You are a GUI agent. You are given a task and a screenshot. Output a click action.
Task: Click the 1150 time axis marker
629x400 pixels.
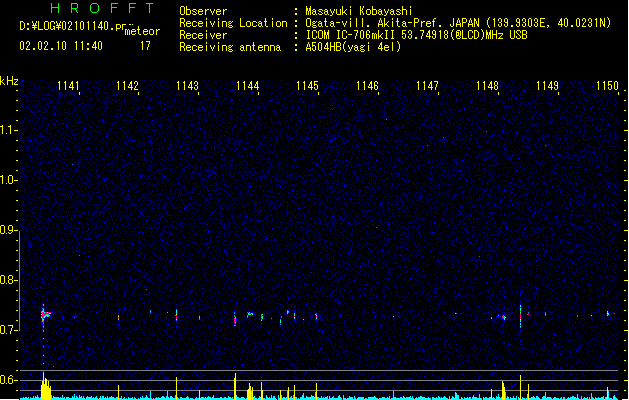coord(607,86)
